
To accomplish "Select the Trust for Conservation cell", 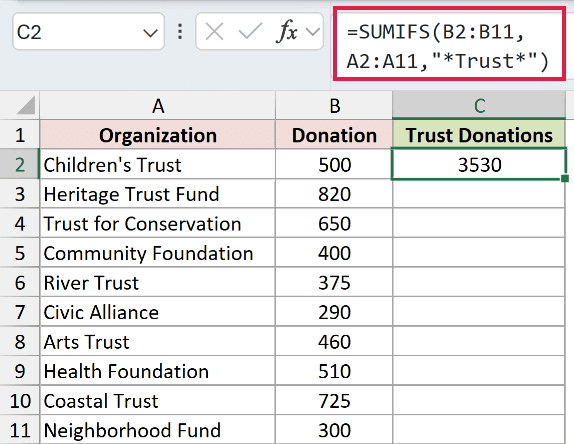I will (x=158, y=223).
